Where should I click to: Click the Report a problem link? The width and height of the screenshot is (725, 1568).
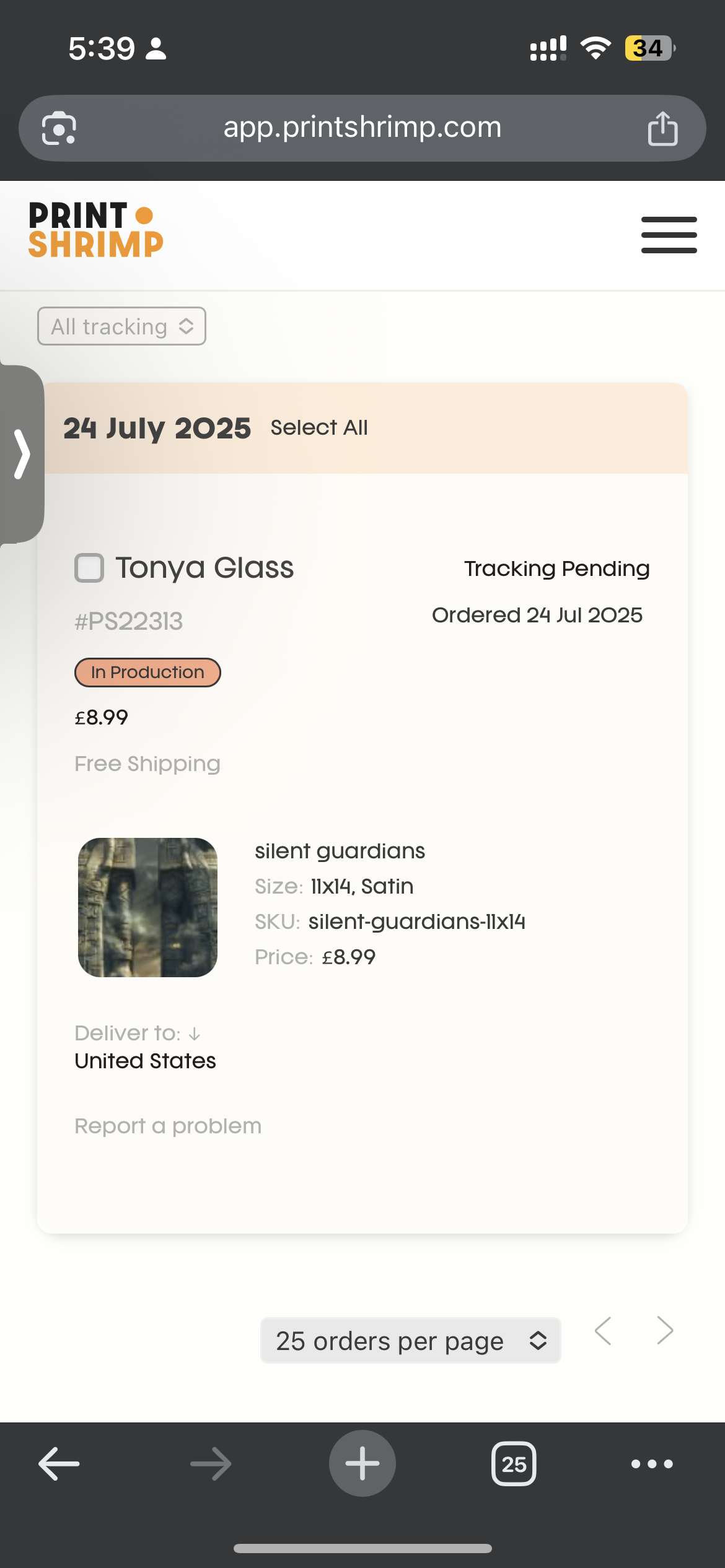pyautogui.click(x=168, y=1126)
